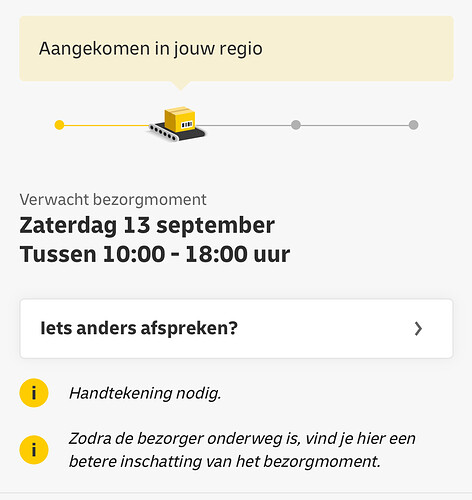Click the Tussen 10:00 - 18:00 uur time window
The image size is (472, 500).
coord(155,254)
